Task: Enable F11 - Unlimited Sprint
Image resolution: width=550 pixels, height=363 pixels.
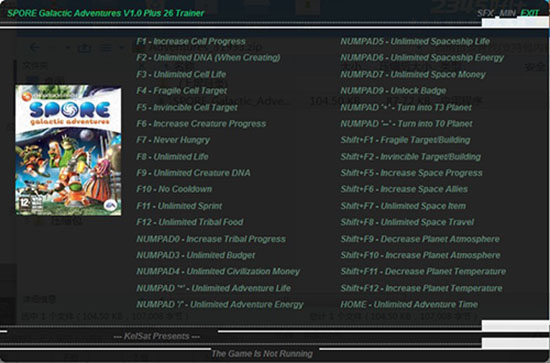Action: (179, 206)
